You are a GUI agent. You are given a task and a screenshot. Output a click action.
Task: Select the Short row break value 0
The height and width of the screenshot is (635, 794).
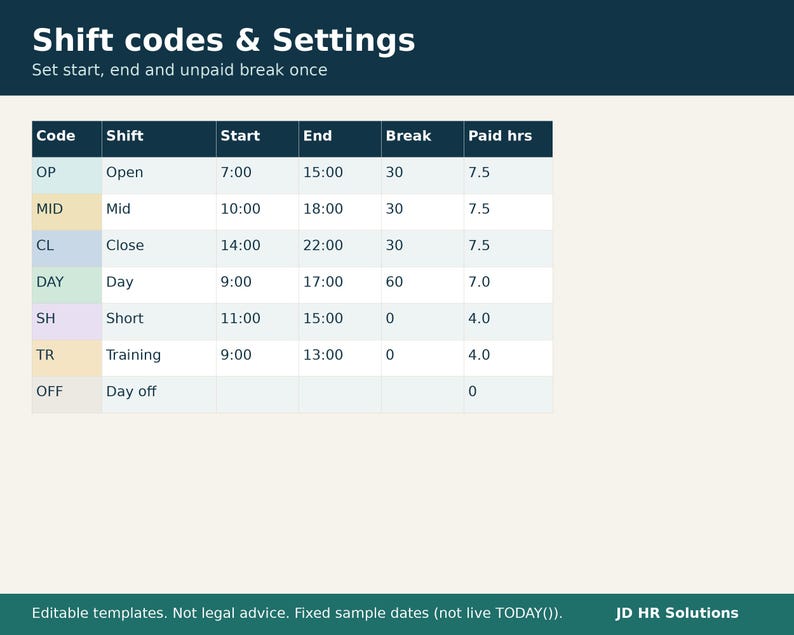422,321
